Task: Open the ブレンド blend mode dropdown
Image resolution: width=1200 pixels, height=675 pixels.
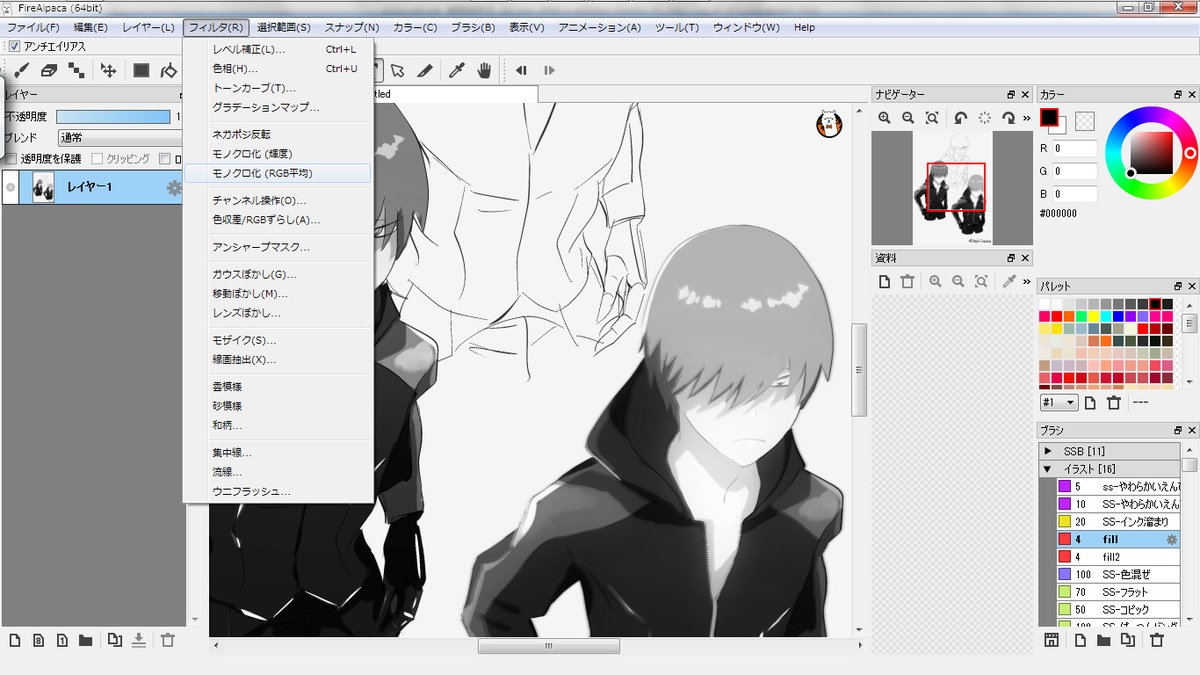Action: pos(120,137)
